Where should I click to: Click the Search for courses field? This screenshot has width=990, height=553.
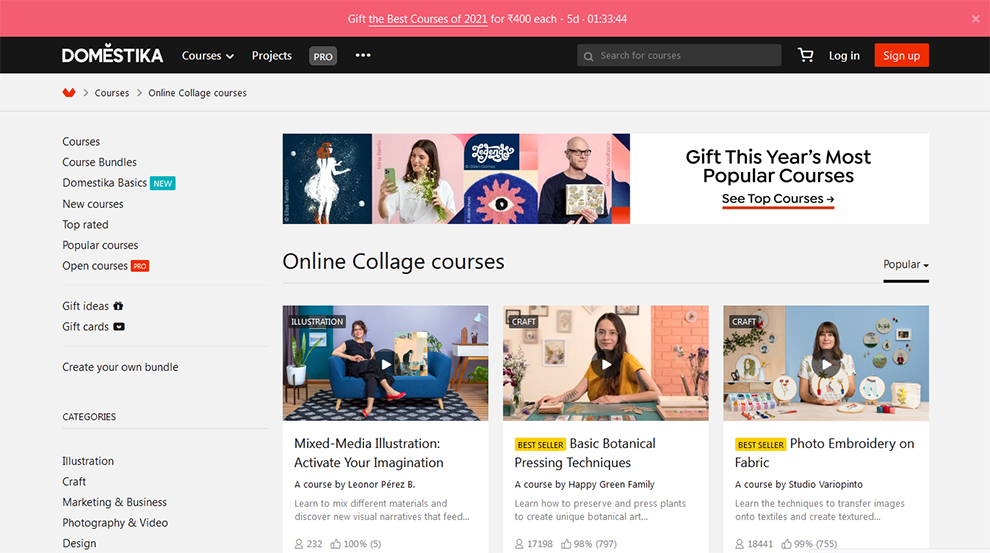coord(679,55)
